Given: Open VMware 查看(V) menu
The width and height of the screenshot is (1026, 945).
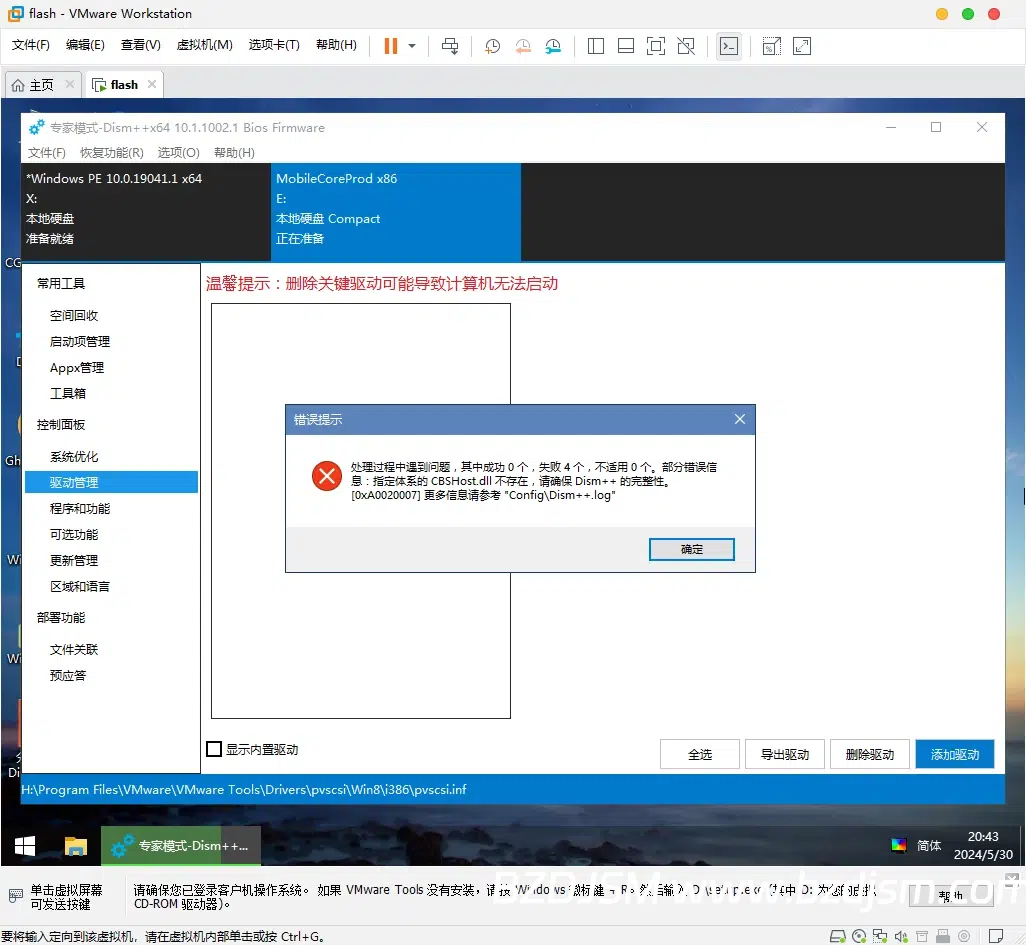Looking at the screenshot, I should pos(141,45).
